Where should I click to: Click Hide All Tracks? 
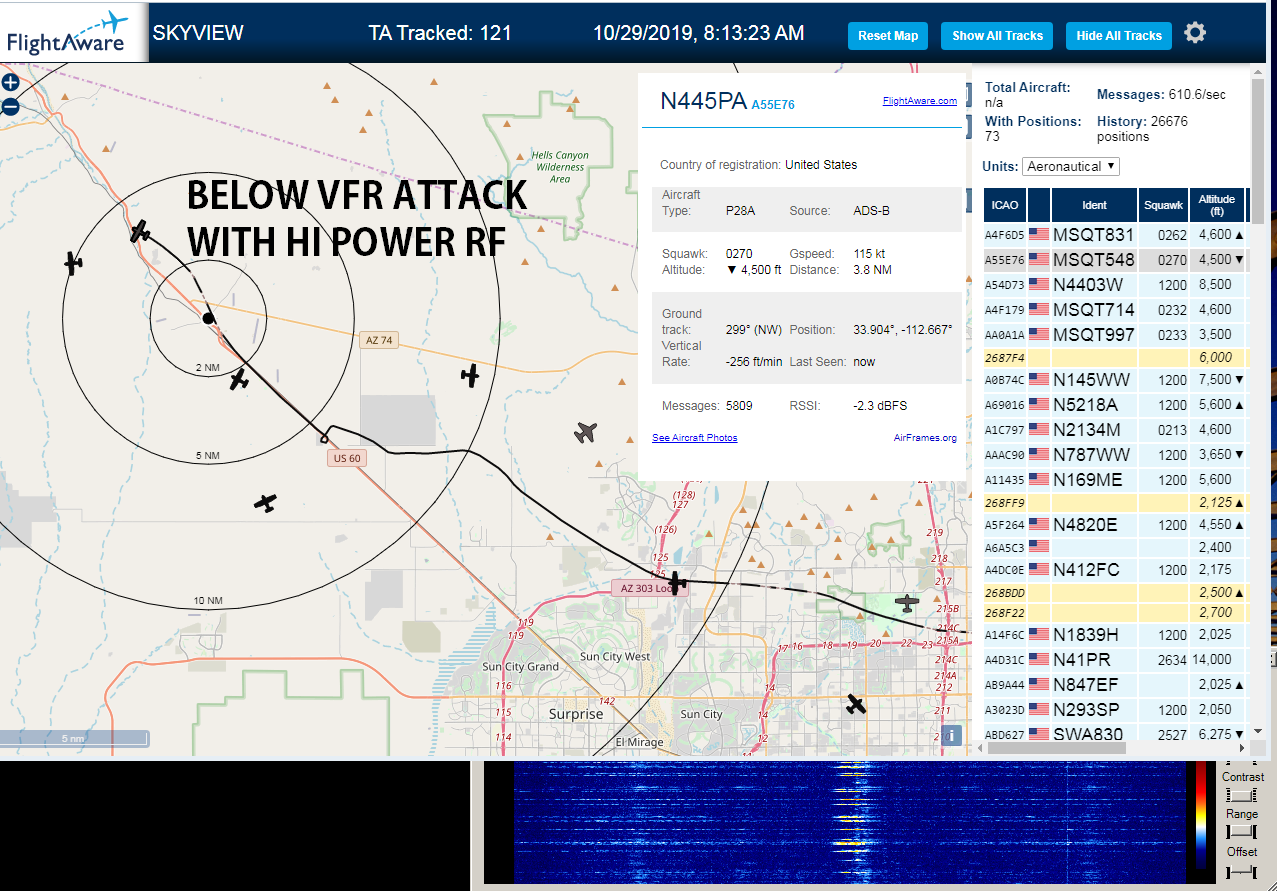[x=1119, y=35]
